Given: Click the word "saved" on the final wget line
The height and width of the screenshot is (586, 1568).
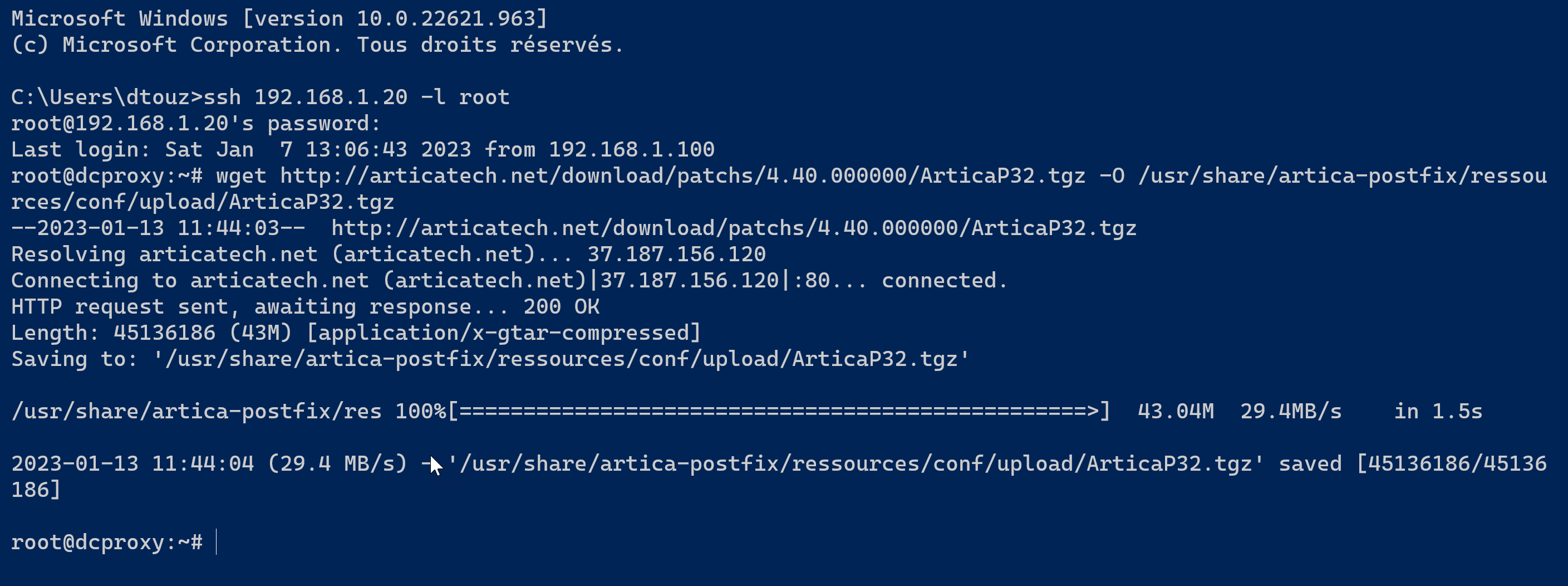Looking at the screenshot, I should pyautogui.click(x=1310, y=464).
